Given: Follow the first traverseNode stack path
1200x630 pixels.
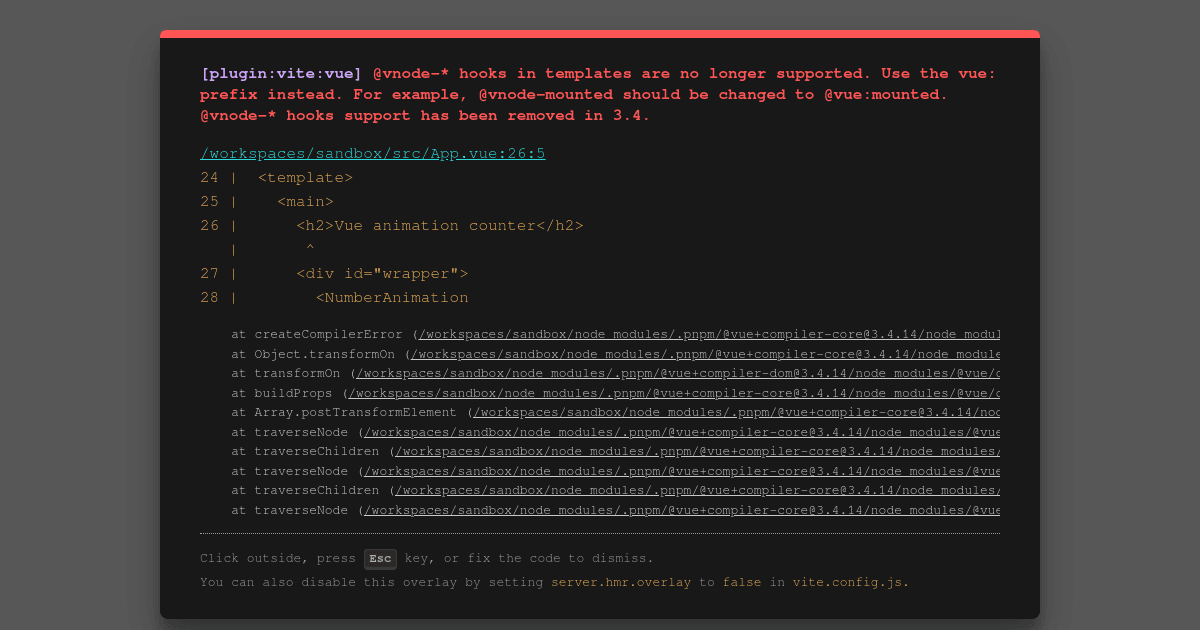Looking at the screenshot, I should pos(681,432).
